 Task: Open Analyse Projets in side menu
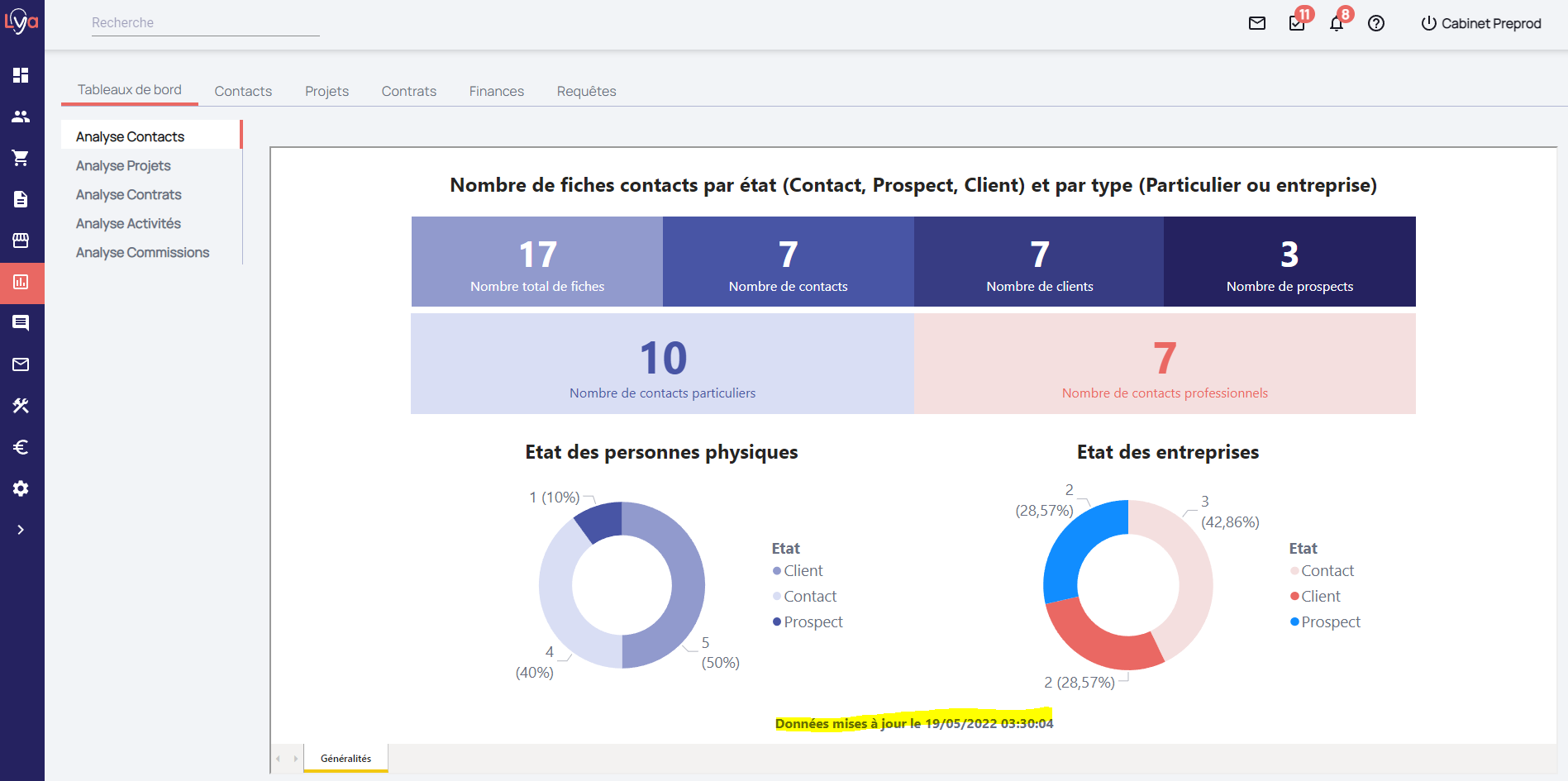pos(123,165)
